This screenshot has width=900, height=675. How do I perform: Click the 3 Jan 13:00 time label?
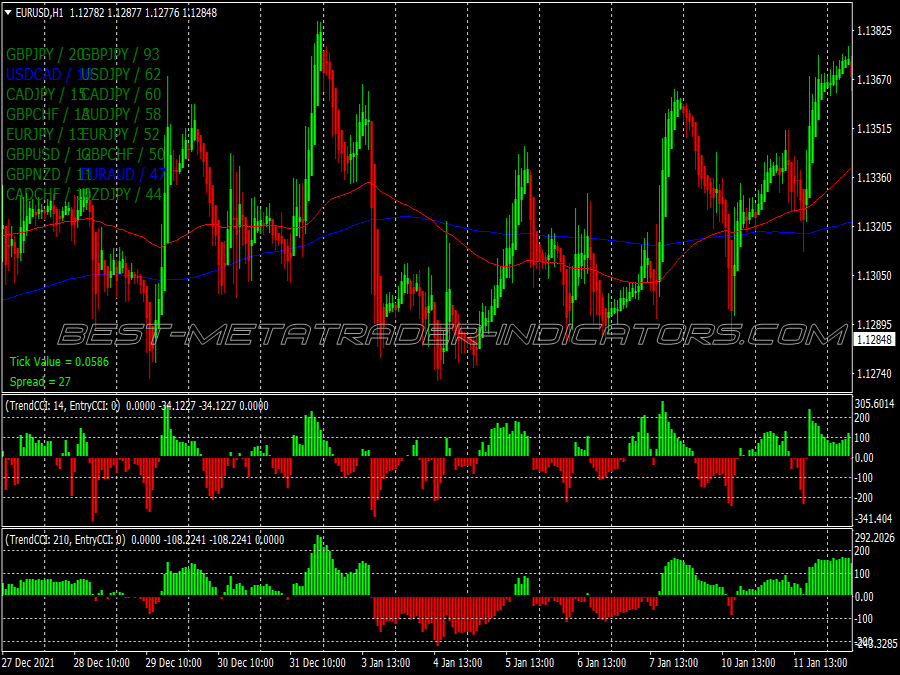[386, 663]
